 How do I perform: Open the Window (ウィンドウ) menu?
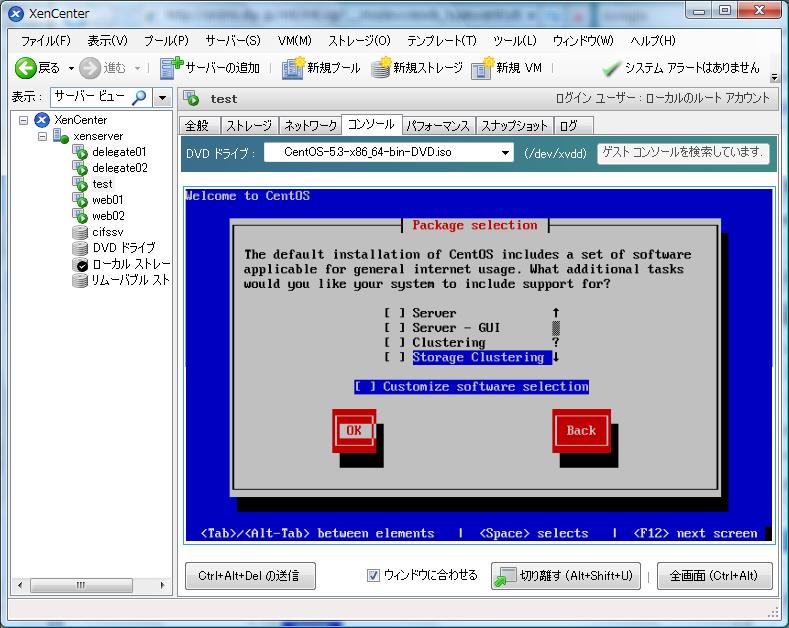click(x=583, y=40)
